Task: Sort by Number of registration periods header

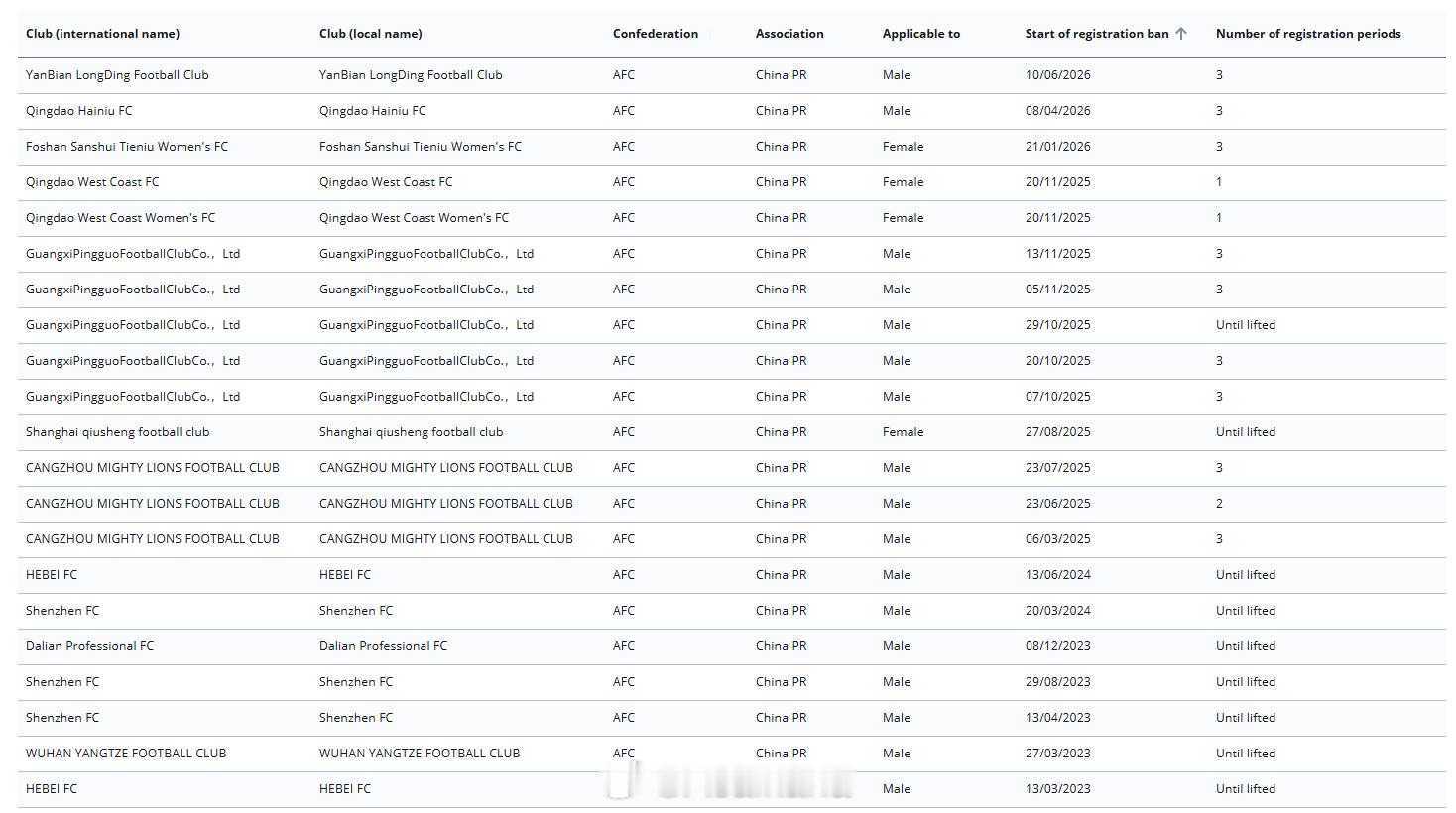Action: tap(1308, 34)
